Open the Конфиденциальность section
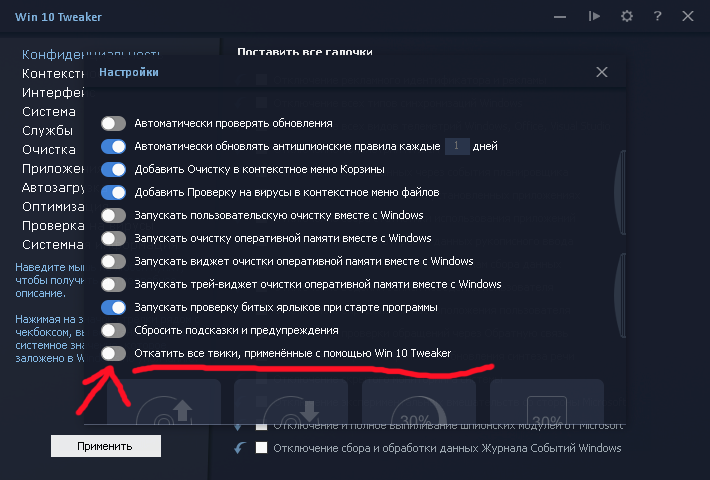Image resolution: width=710 pixels, height=480 pixels. [x=91, y=55]
